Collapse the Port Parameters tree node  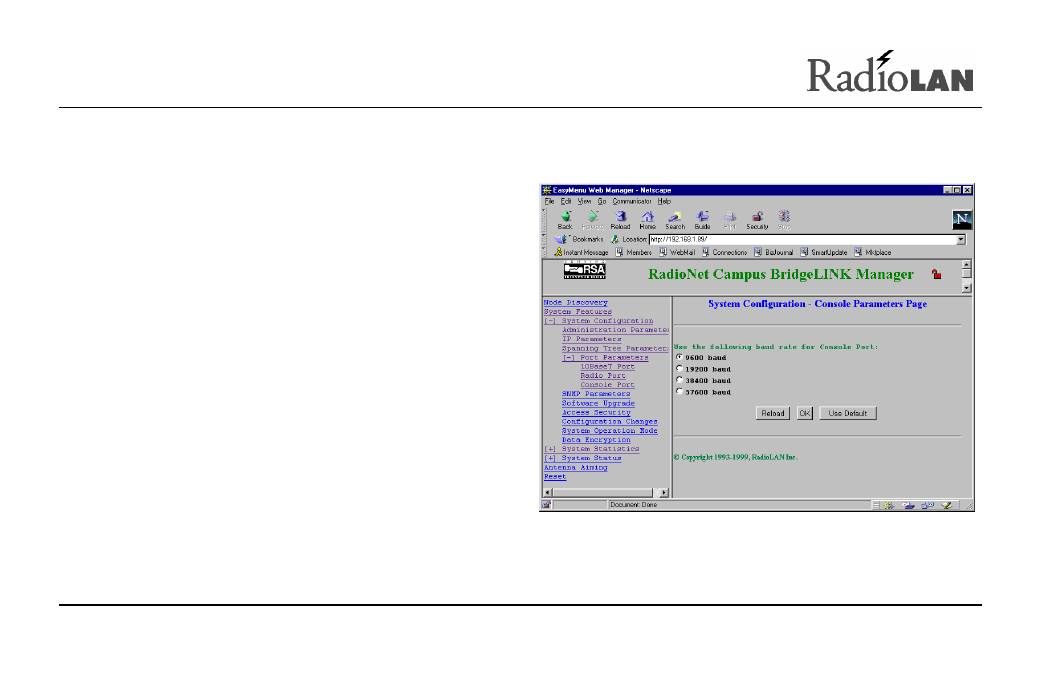tap(568, 357)
